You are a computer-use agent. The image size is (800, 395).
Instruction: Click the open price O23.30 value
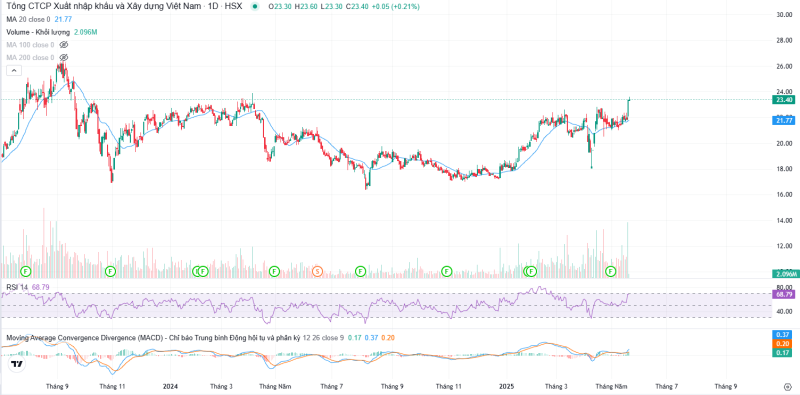coord(280,6)
